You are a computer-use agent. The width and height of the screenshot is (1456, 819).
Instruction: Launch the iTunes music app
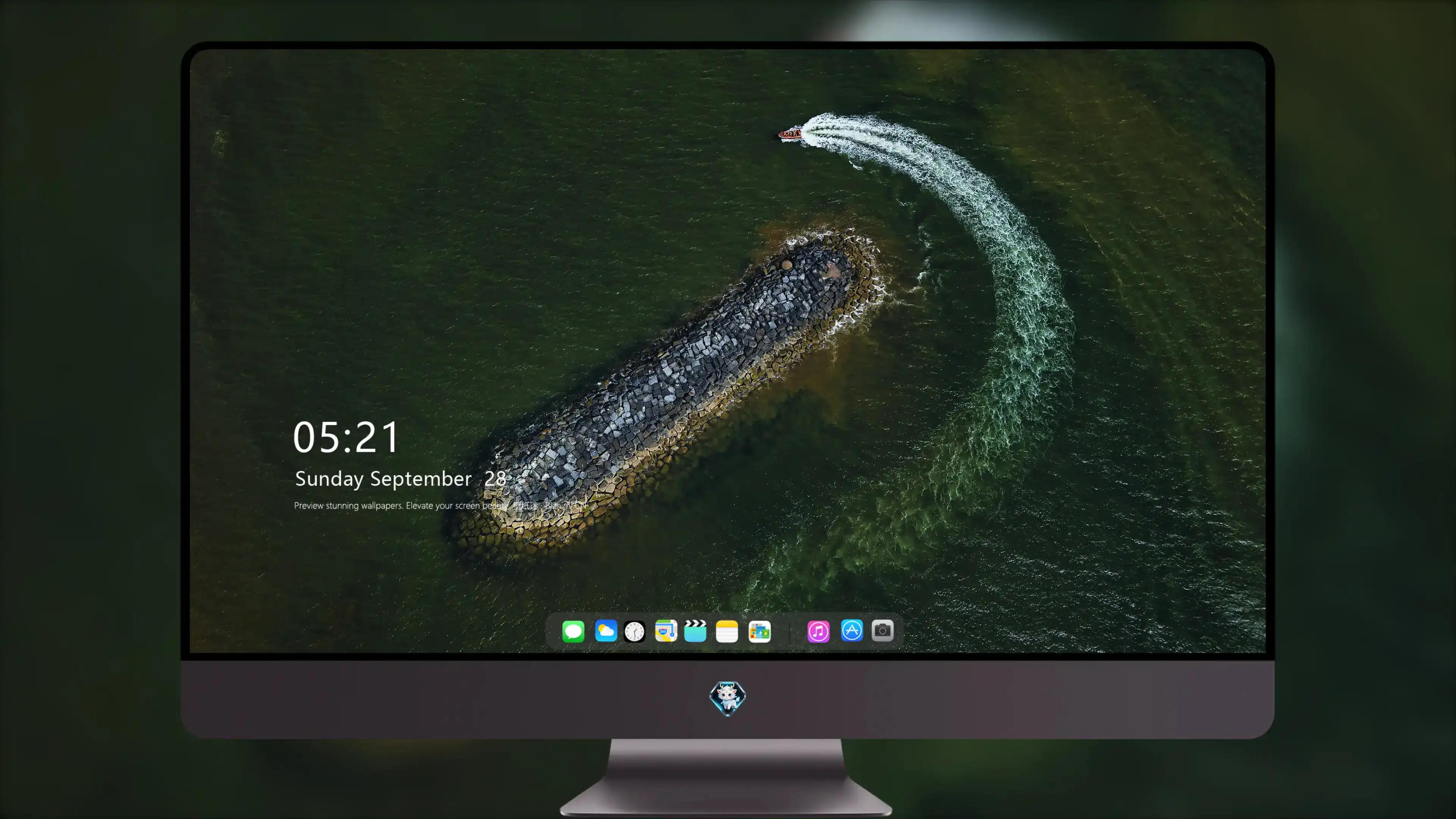point(819,631)
